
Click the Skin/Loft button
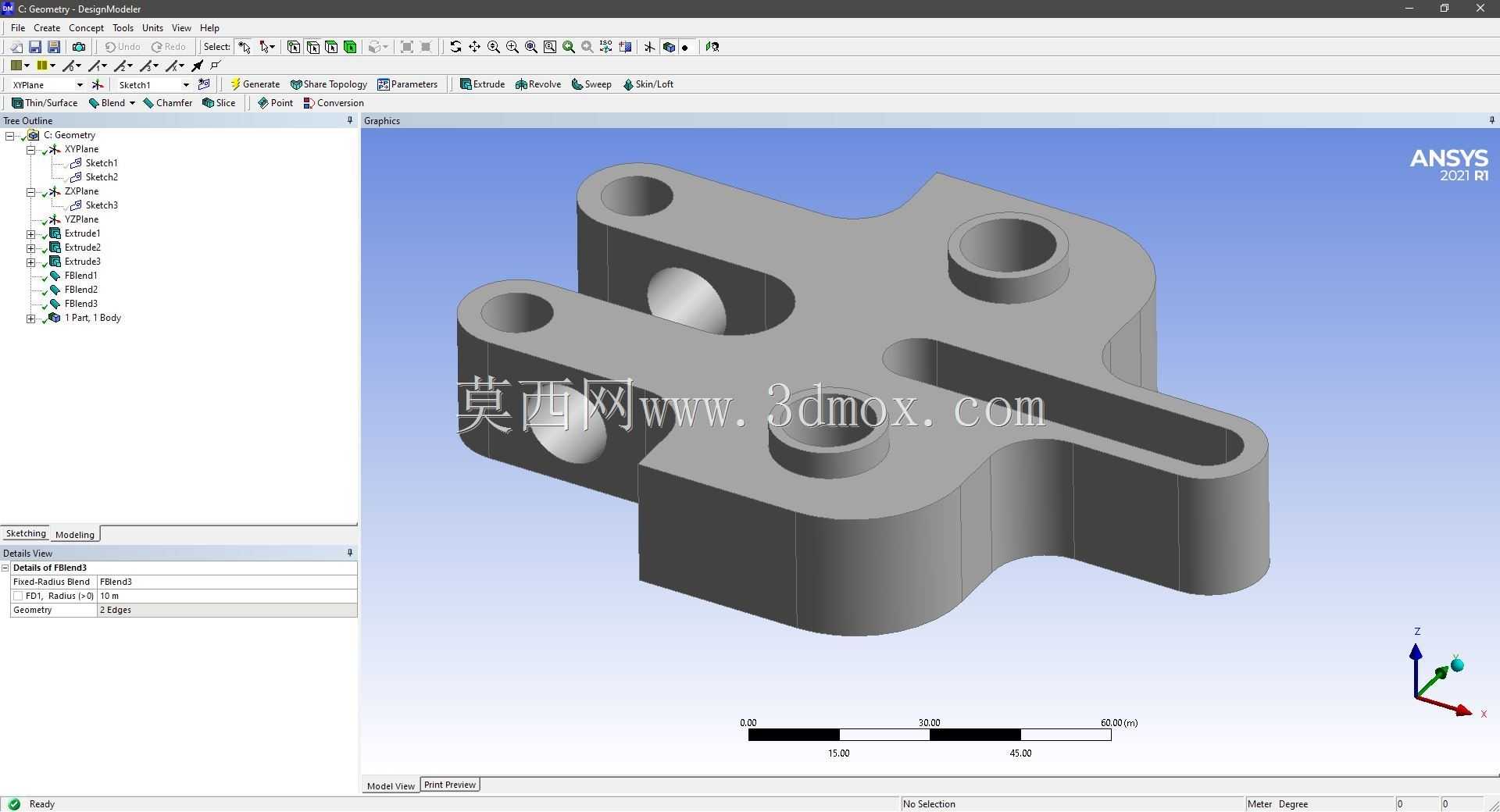click(x=648, y=84)
